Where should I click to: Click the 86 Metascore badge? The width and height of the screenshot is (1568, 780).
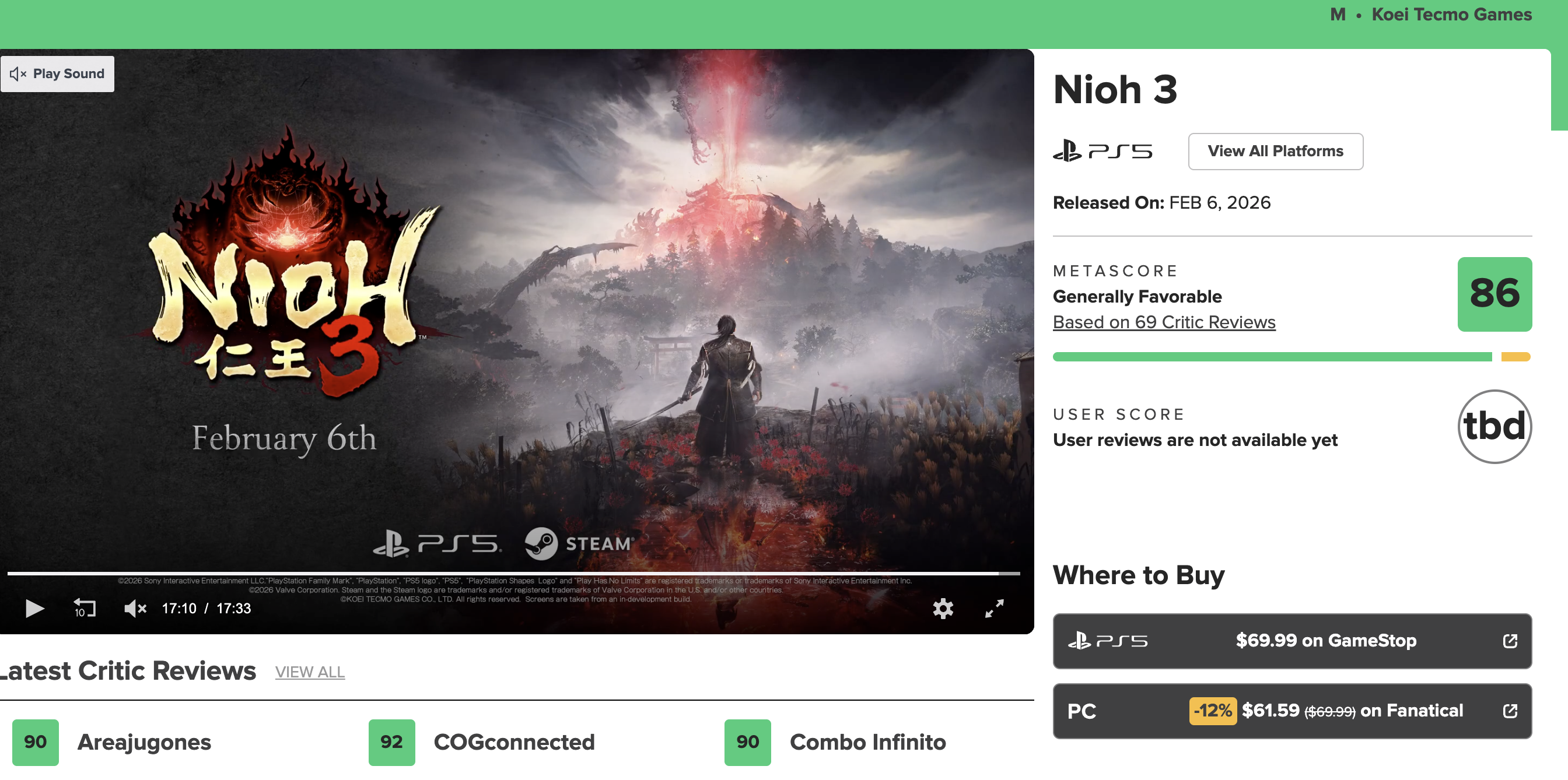(x=1494, y=294)
